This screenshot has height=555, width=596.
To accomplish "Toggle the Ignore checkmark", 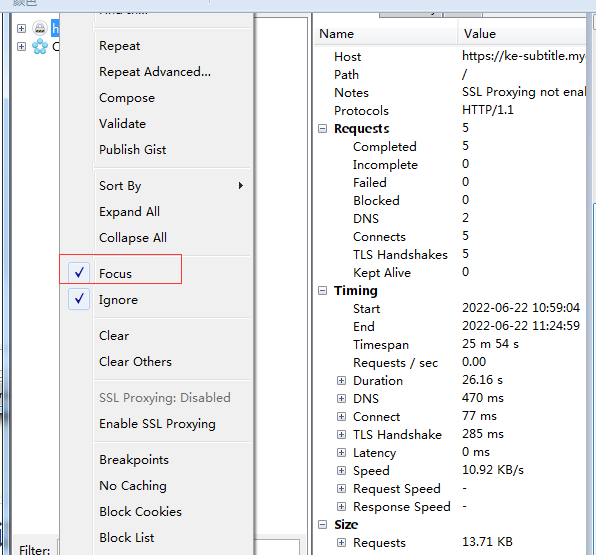I will [x=79, y=299].
